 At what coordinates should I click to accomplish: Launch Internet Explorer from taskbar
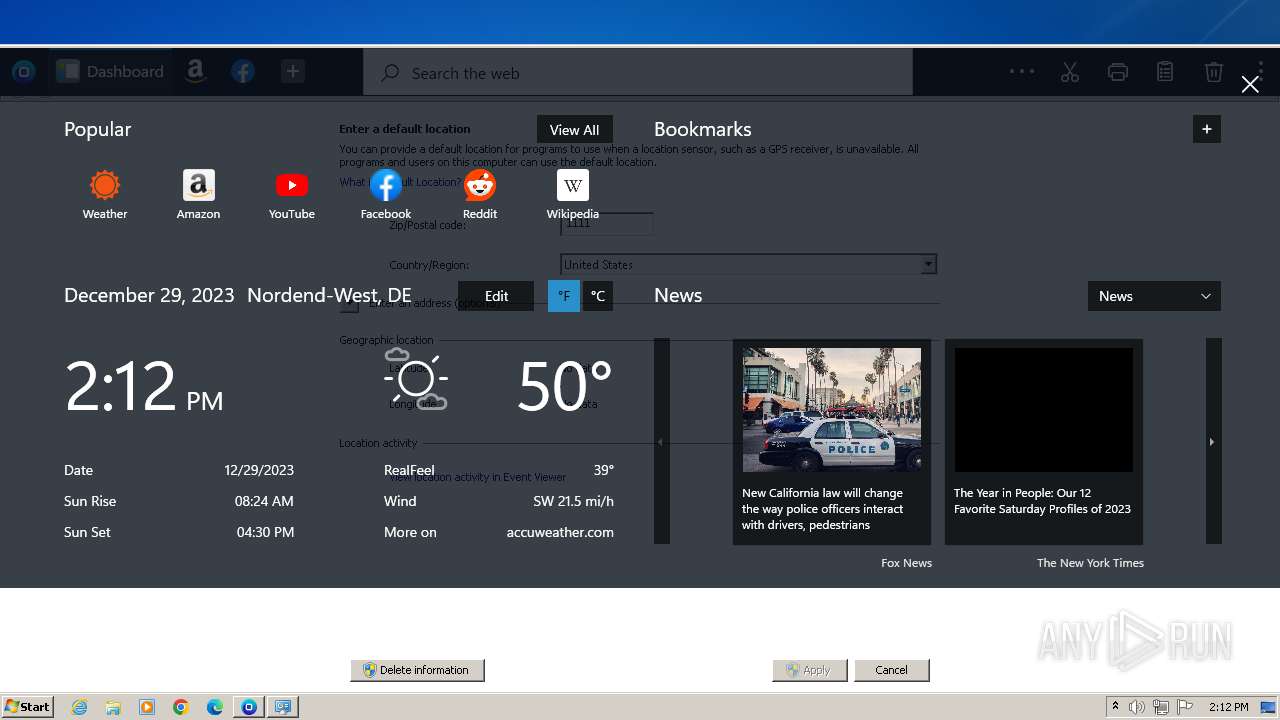coord(79,707)
